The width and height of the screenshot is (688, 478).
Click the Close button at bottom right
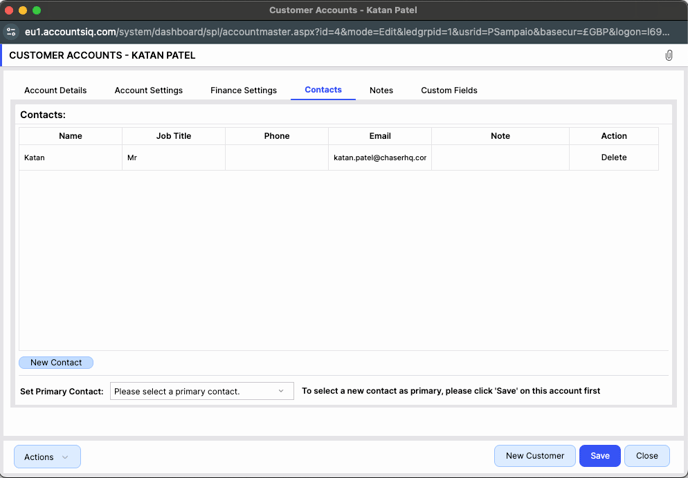coord(647,456)
